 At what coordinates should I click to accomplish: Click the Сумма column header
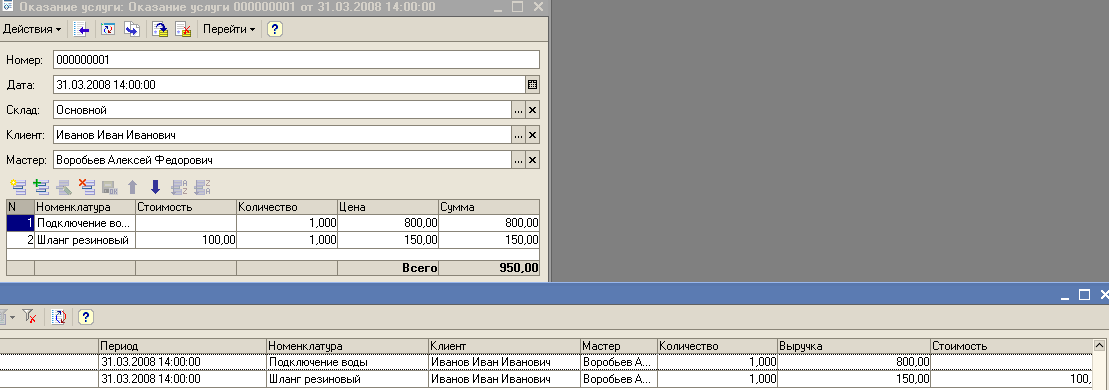pos(489,207)
